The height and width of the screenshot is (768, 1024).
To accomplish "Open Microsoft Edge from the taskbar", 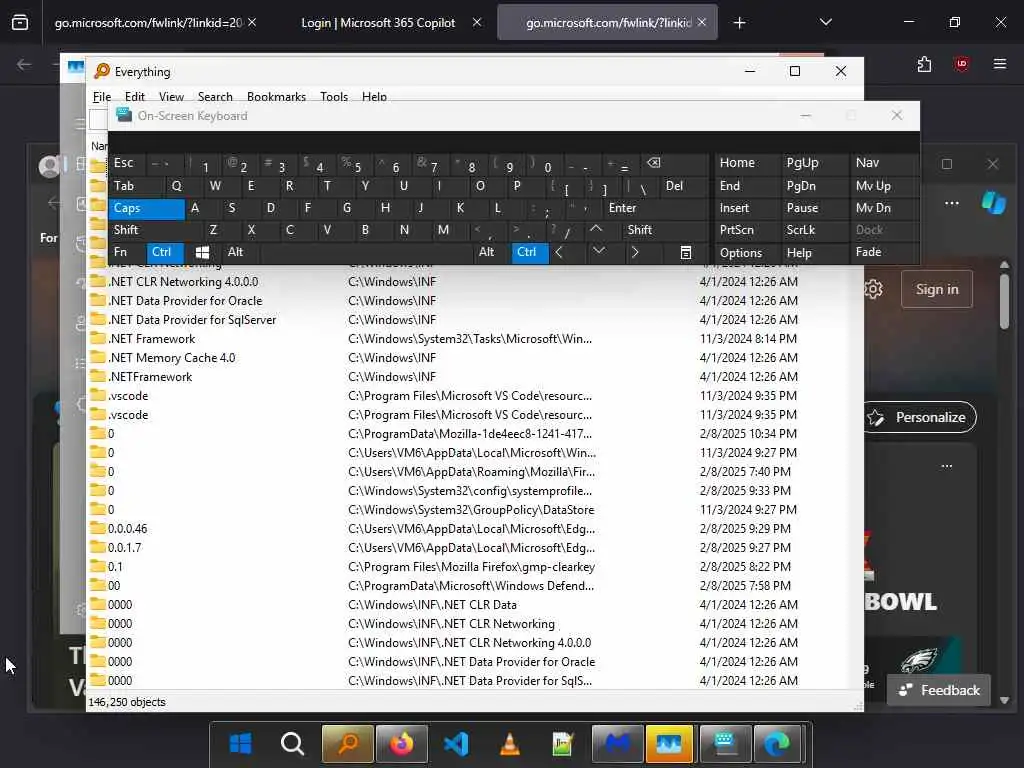I will coord(777,743).
